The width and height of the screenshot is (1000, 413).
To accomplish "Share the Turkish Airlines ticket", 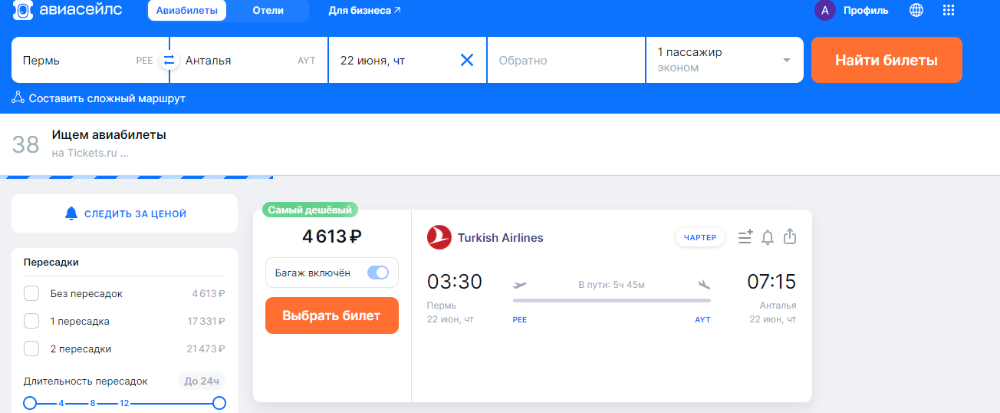I will click(x=790, y=236).
